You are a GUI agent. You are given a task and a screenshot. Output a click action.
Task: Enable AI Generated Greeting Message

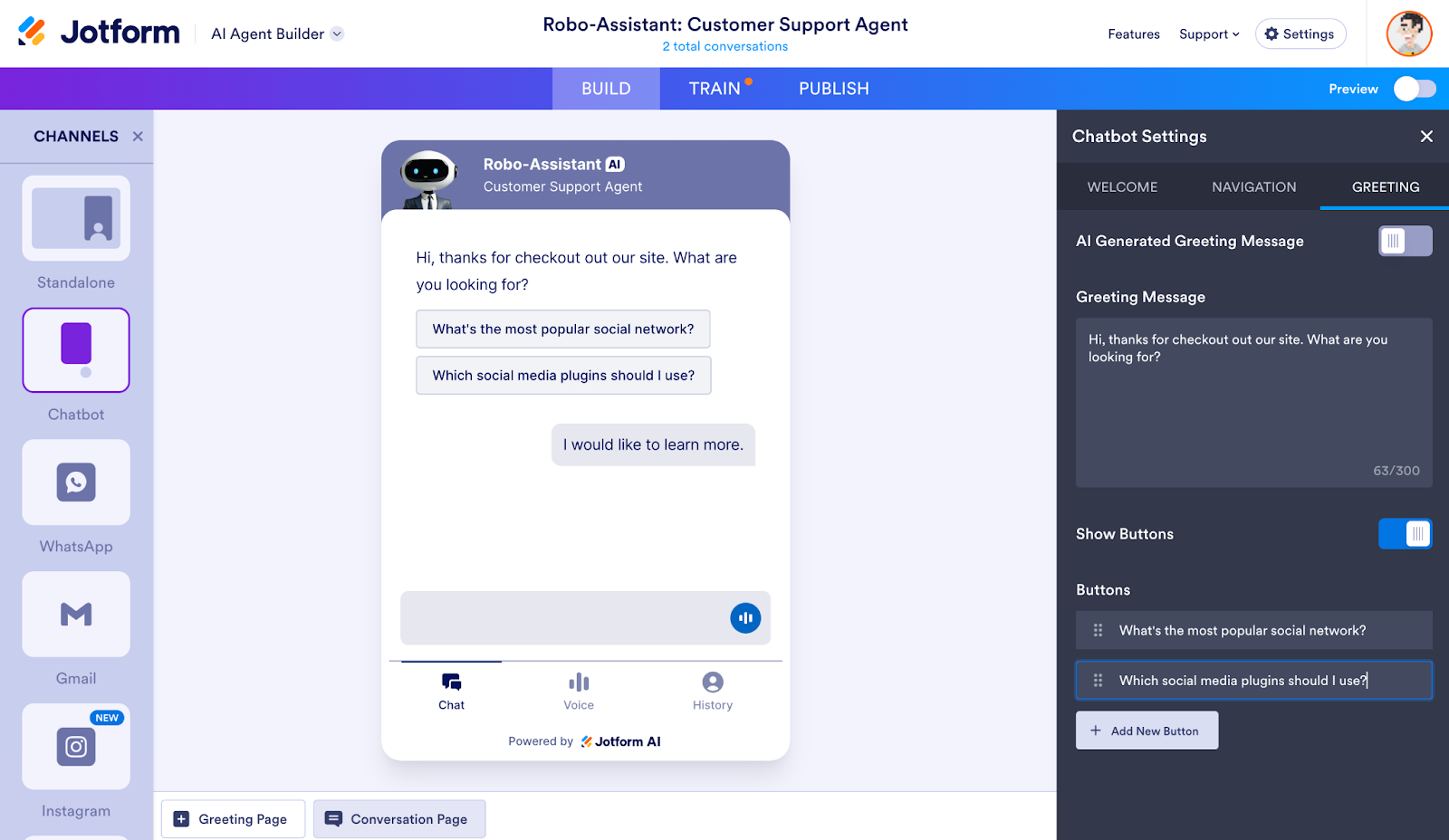1405,241
